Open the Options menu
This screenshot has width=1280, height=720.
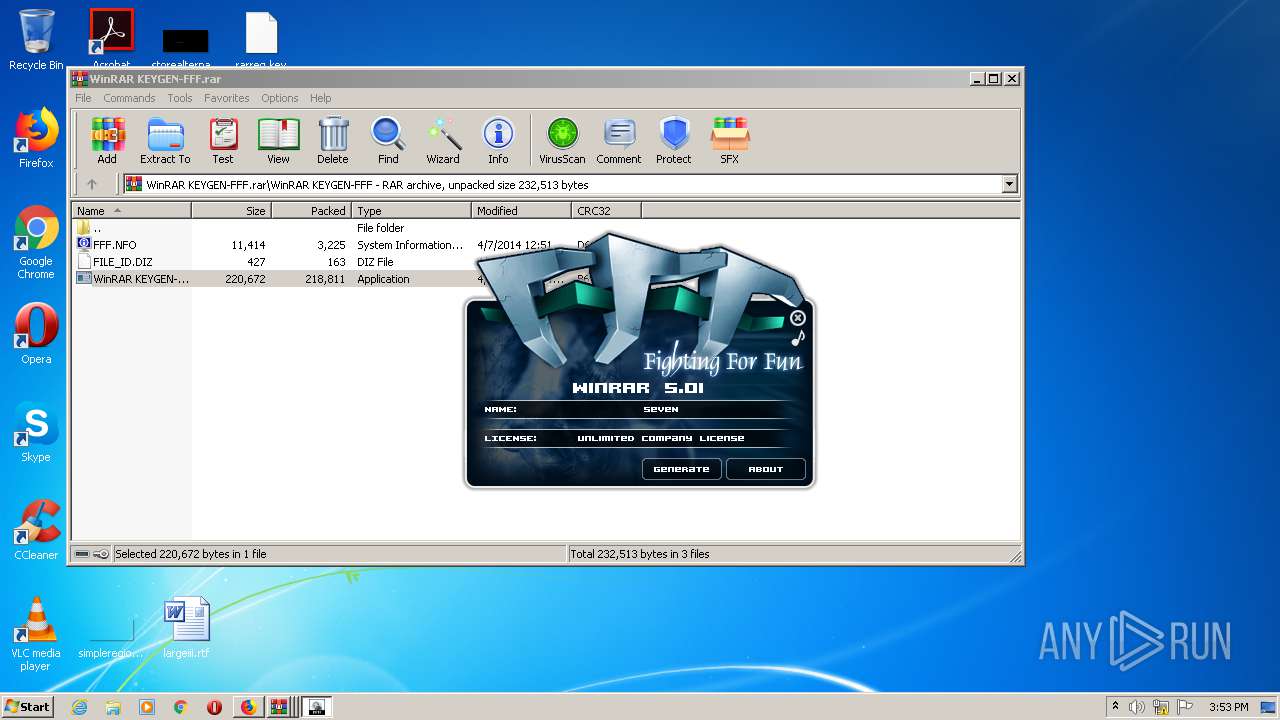pos(280,98)
